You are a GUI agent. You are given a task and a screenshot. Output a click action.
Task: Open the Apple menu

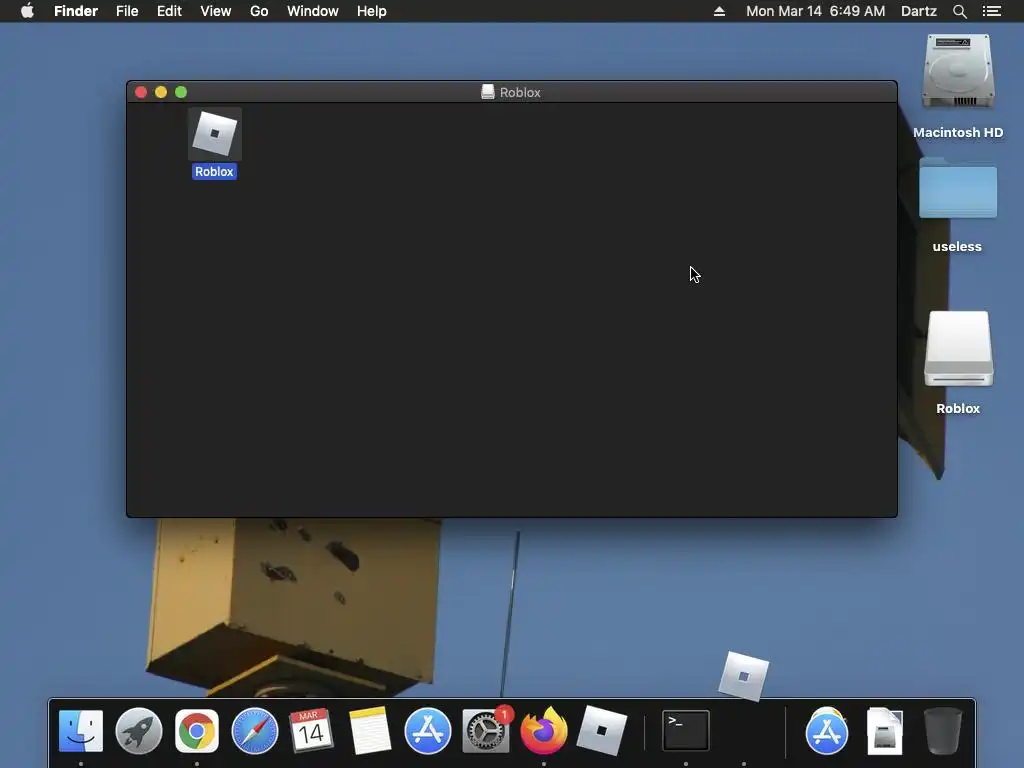pyautogui.click(x=27, y=11)
